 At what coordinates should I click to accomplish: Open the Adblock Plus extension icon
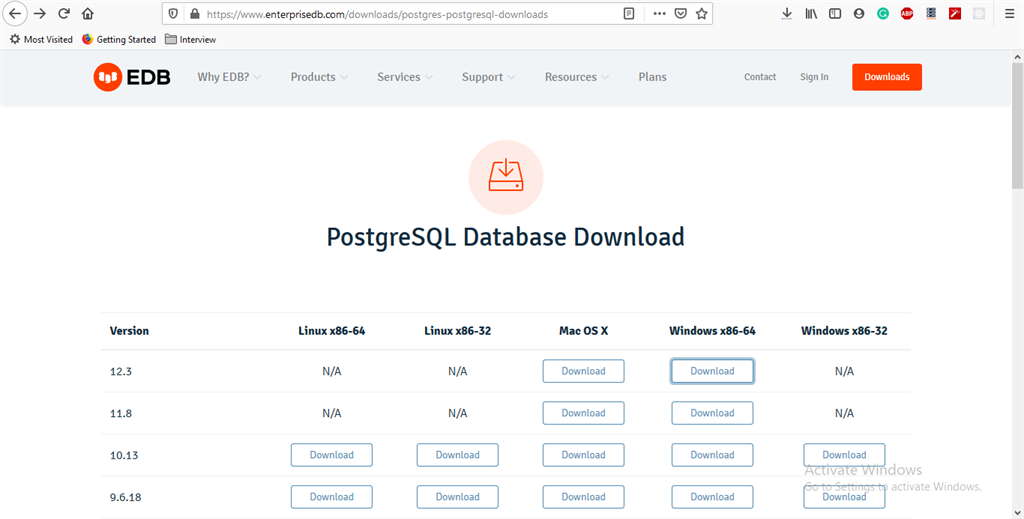pos(907,14)
